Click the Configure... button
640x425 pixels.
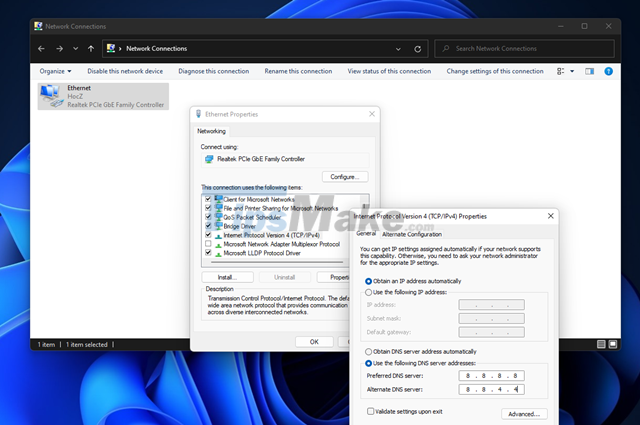click(x=345, y=177)
